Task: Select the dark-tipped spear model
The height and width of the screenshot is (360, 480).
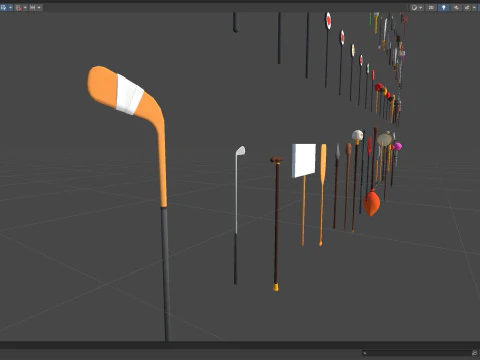Action: coord(336,186)
